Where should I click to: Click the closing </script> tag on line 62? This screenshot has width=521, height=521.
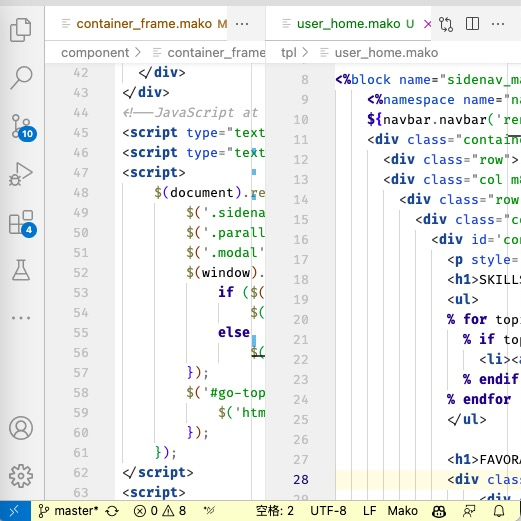click(158, 473)
